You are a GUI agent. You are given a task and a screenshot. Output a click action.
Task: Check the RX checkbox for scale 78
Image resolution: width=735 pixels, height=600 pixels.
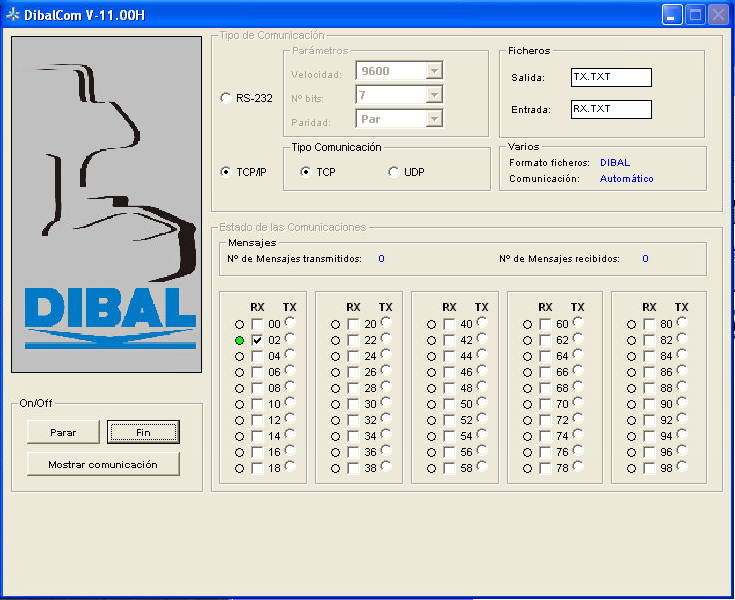coord(545,468)
